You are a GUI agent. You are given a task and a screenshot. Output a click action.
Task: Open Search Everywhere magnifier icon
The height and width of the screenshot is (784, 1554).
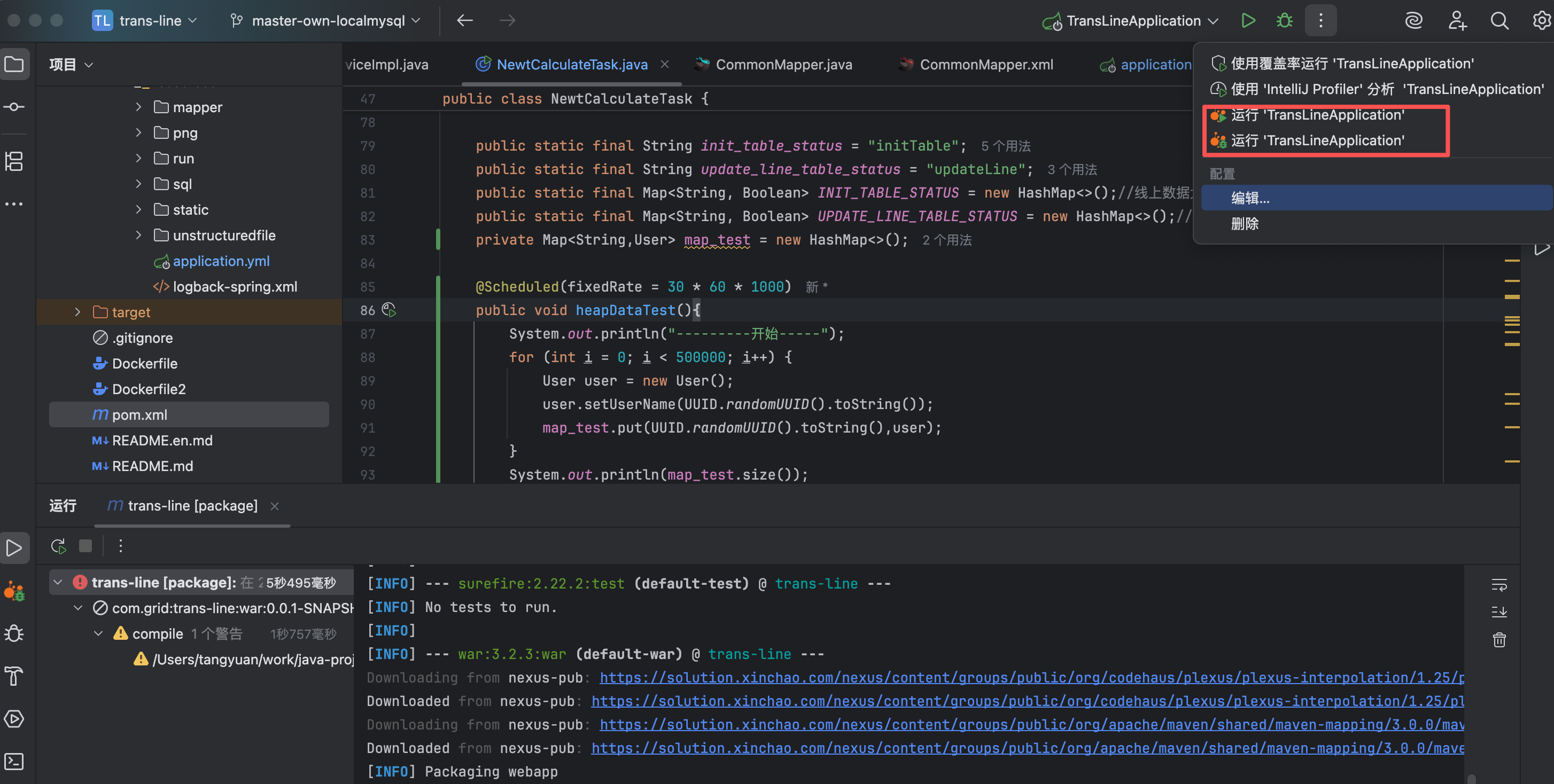tap(1499, 20)
